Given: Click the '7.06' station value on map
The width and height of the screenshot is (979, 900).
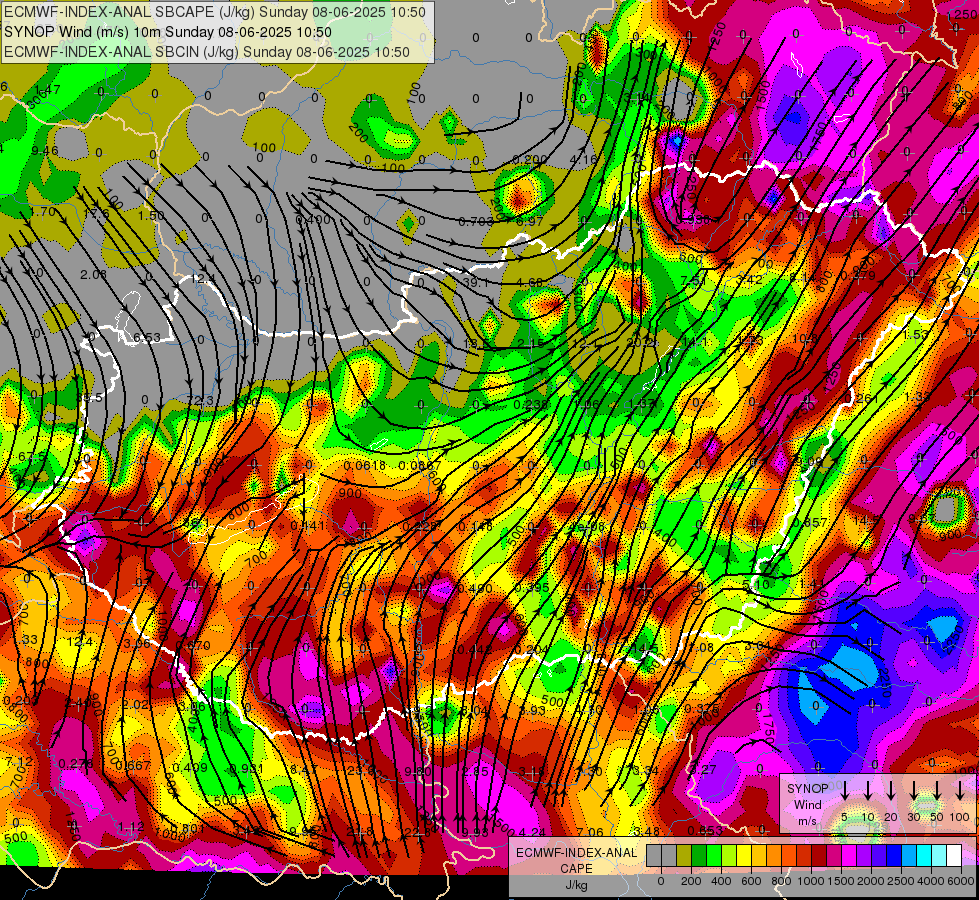Looking at the screenshot, I should pyautogui.click(x=590, y=832).
